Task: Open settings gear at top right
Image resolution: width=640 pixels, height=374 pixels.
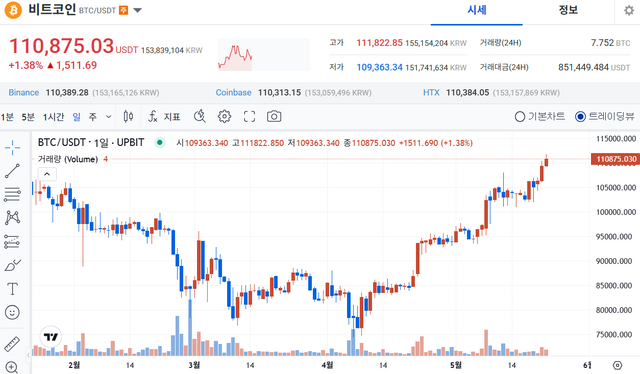Action: coord(629,10)
